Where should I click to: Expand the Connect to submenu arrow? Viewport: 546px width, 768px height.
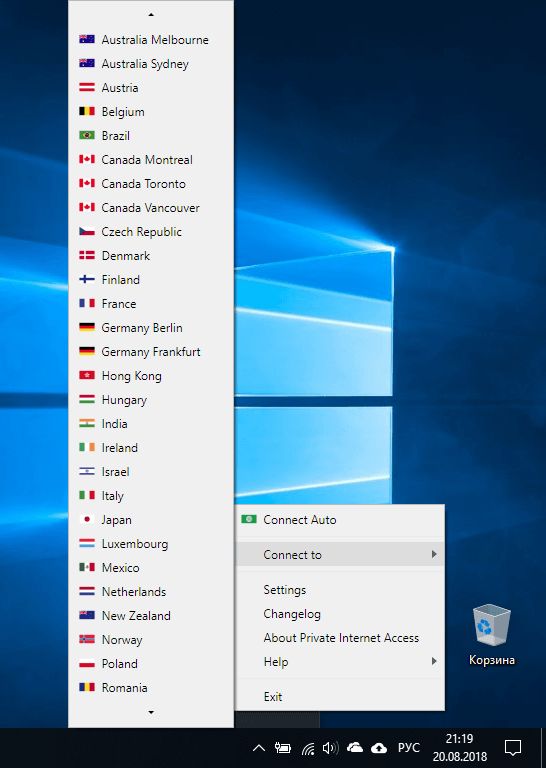434,554
